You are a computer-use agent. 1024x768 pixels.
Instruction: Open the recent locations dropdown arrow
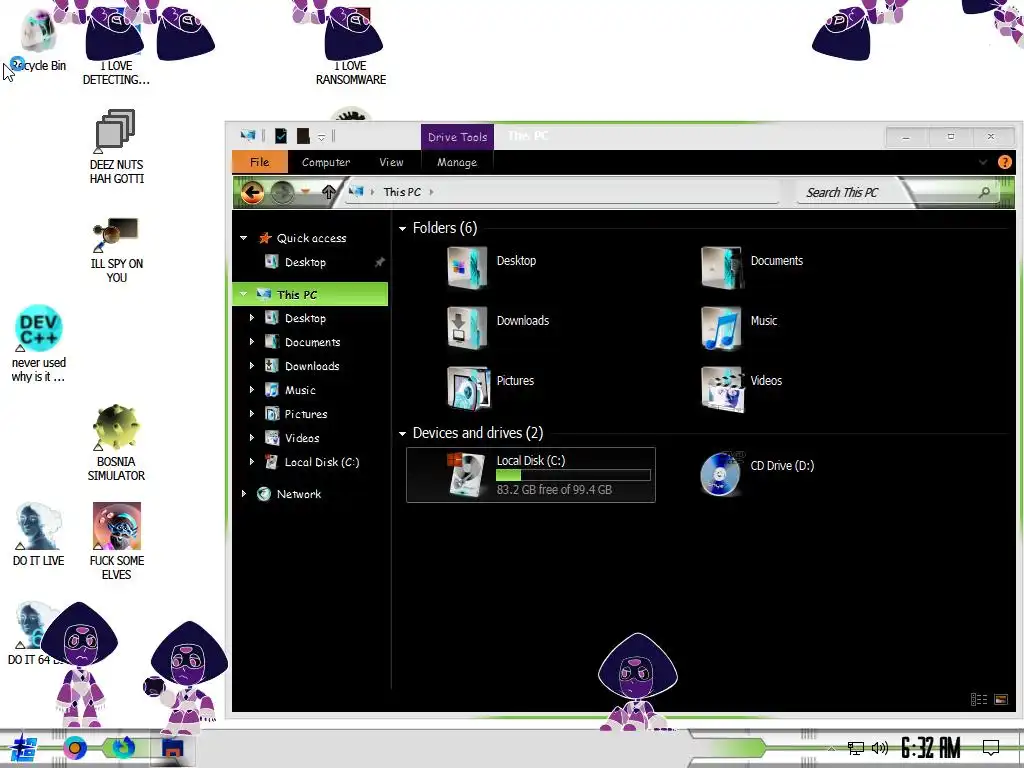305,192
